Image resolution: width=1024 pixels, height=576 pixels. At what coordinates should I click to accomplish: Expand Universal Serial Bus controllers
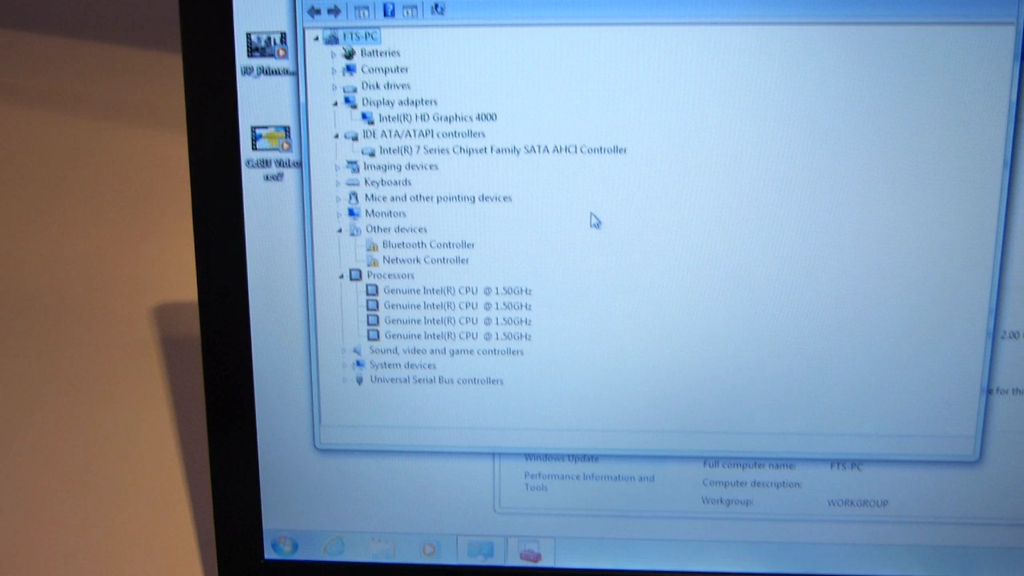[x=345, y=380]
